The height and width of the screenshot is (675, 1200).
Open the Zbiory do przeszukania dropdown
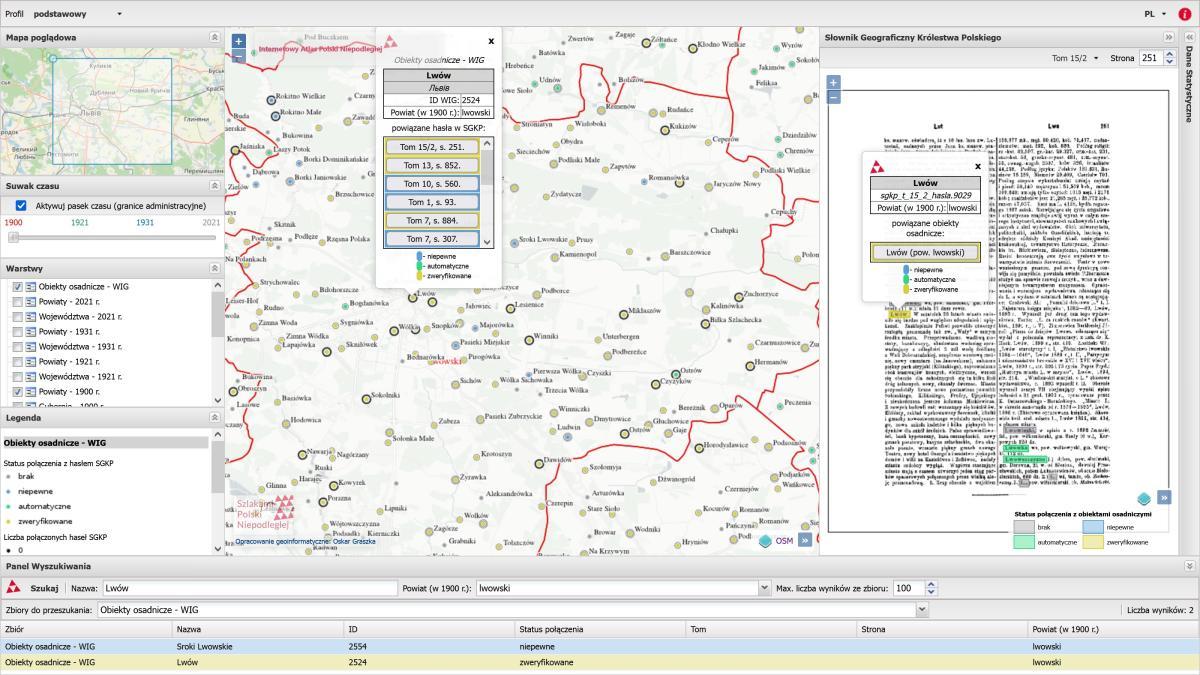click(x=922, y=609)
